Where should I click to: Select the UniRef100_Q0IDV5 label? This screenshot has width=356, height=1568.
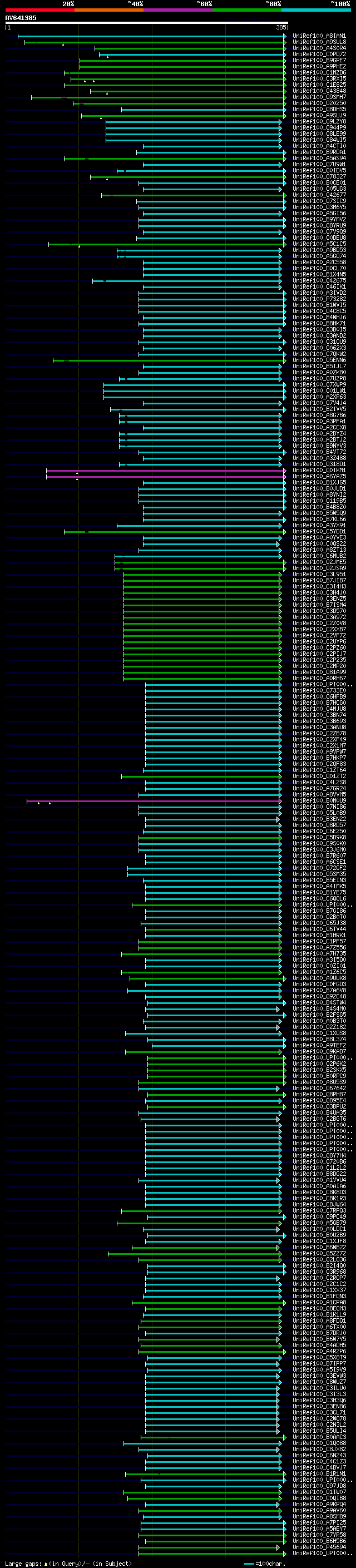319,170
